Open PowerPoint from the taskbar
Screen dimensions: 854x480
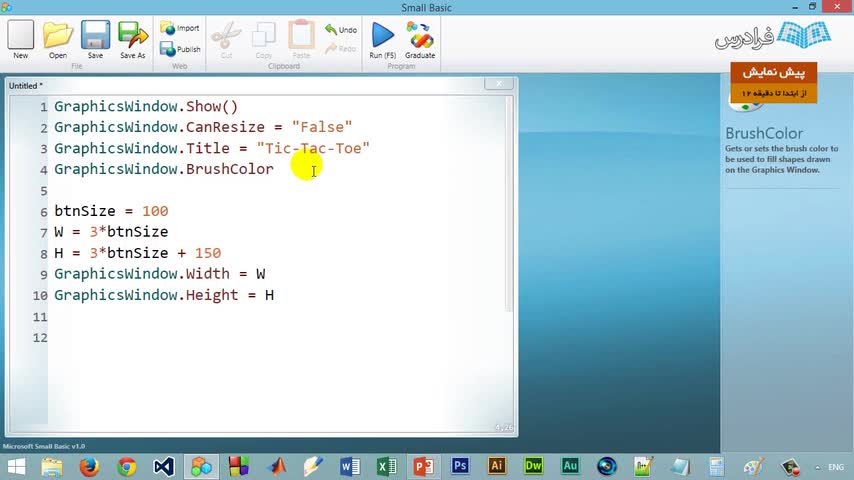tap(424, 467)
